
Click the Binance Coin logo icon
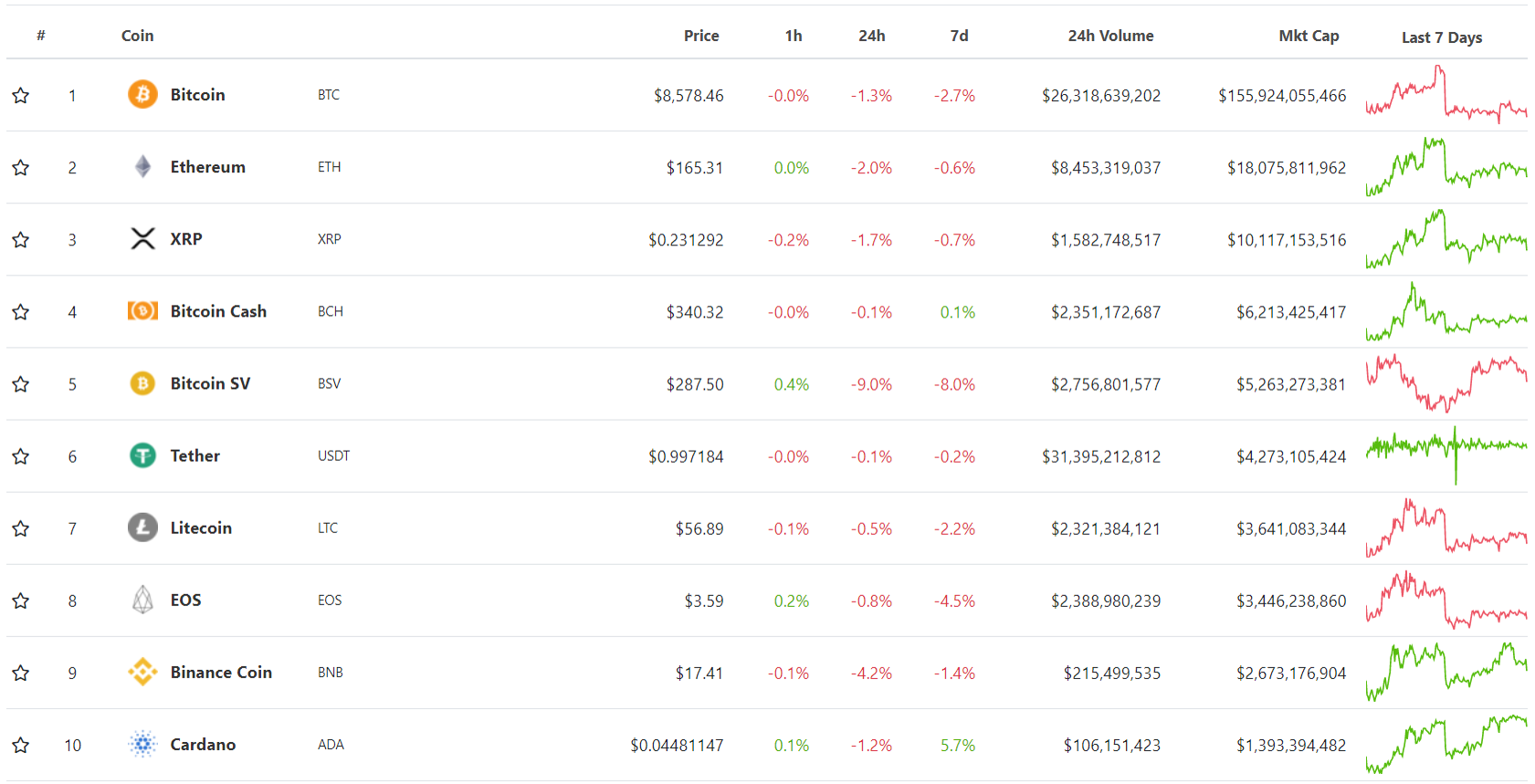(x=142, y=672)
